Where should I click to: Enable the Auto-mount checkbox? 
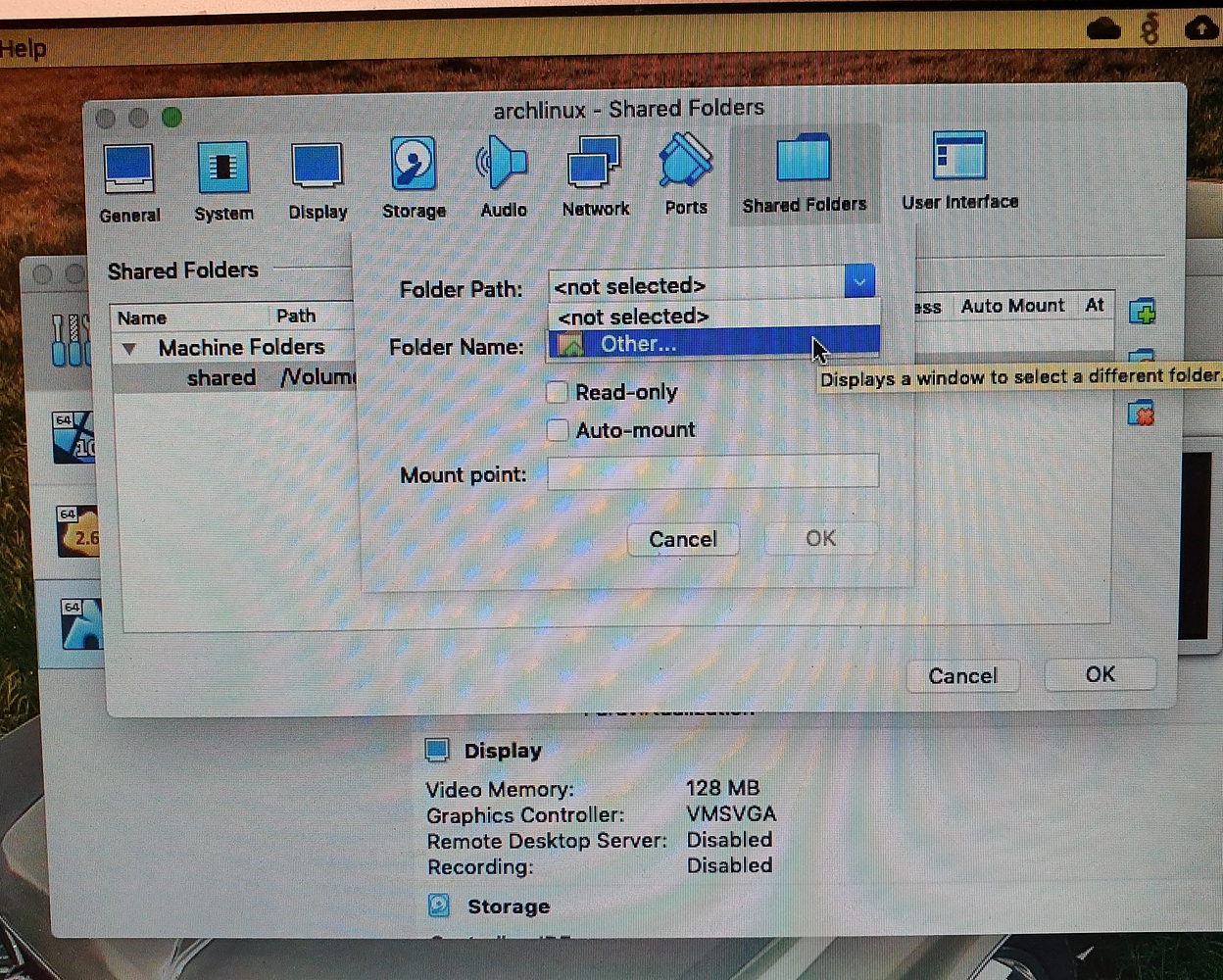pos(557,429)
